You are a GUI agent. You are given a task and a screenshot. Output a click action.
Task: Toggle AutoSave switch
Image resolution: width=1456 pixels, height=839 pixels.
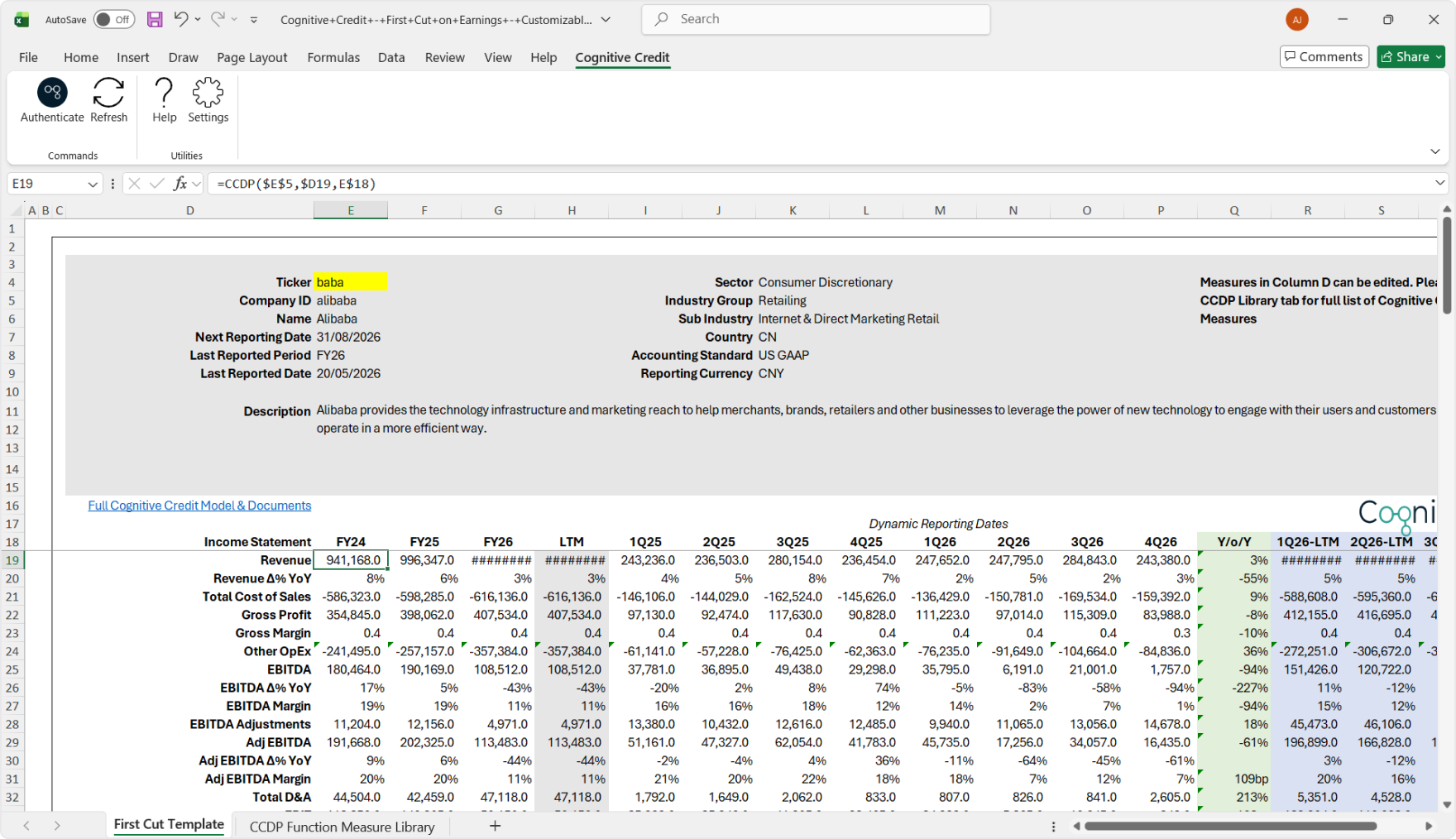click(x=114, y=19)
